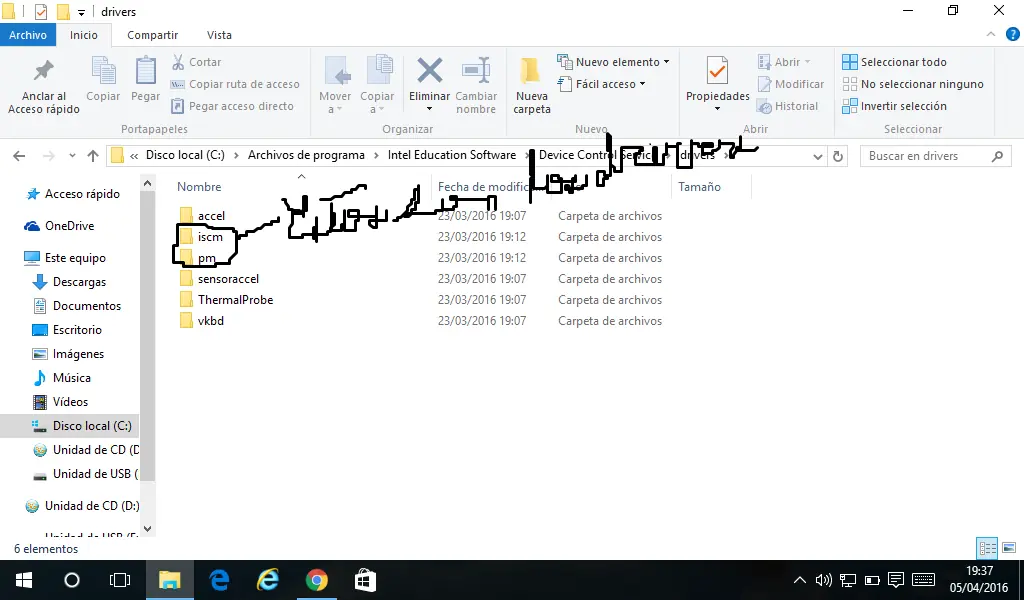
Task: Open the Windows Start menu
Action: coord(24,580)
